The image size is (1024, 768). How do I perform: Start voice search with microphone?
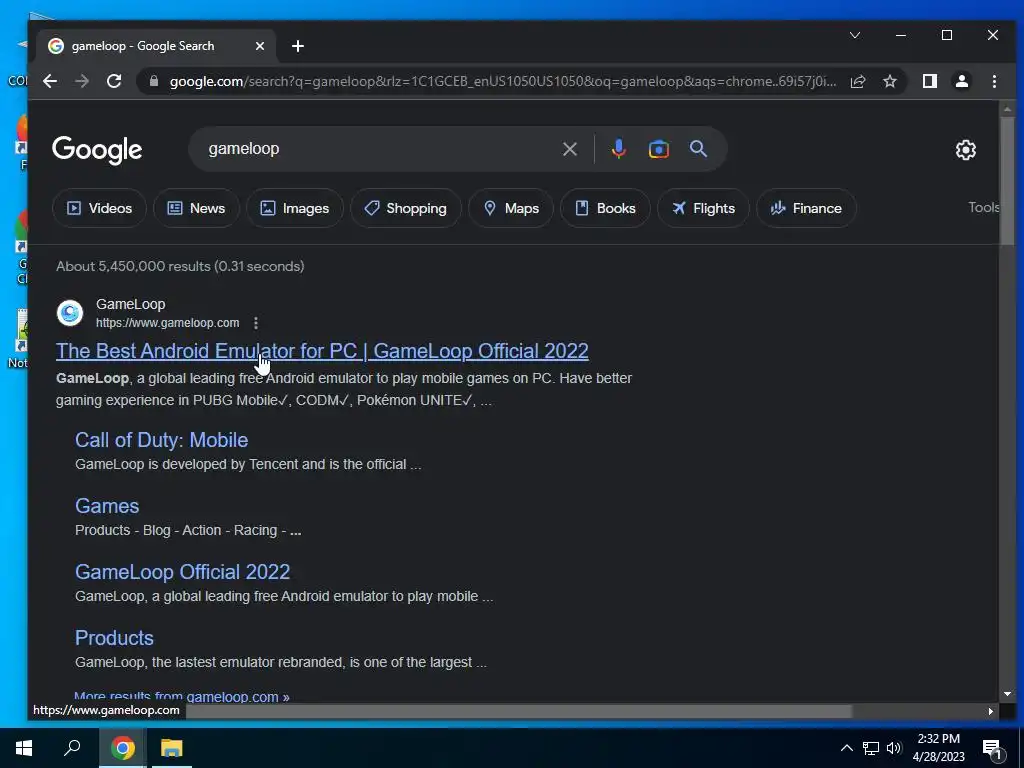[618, 149]
